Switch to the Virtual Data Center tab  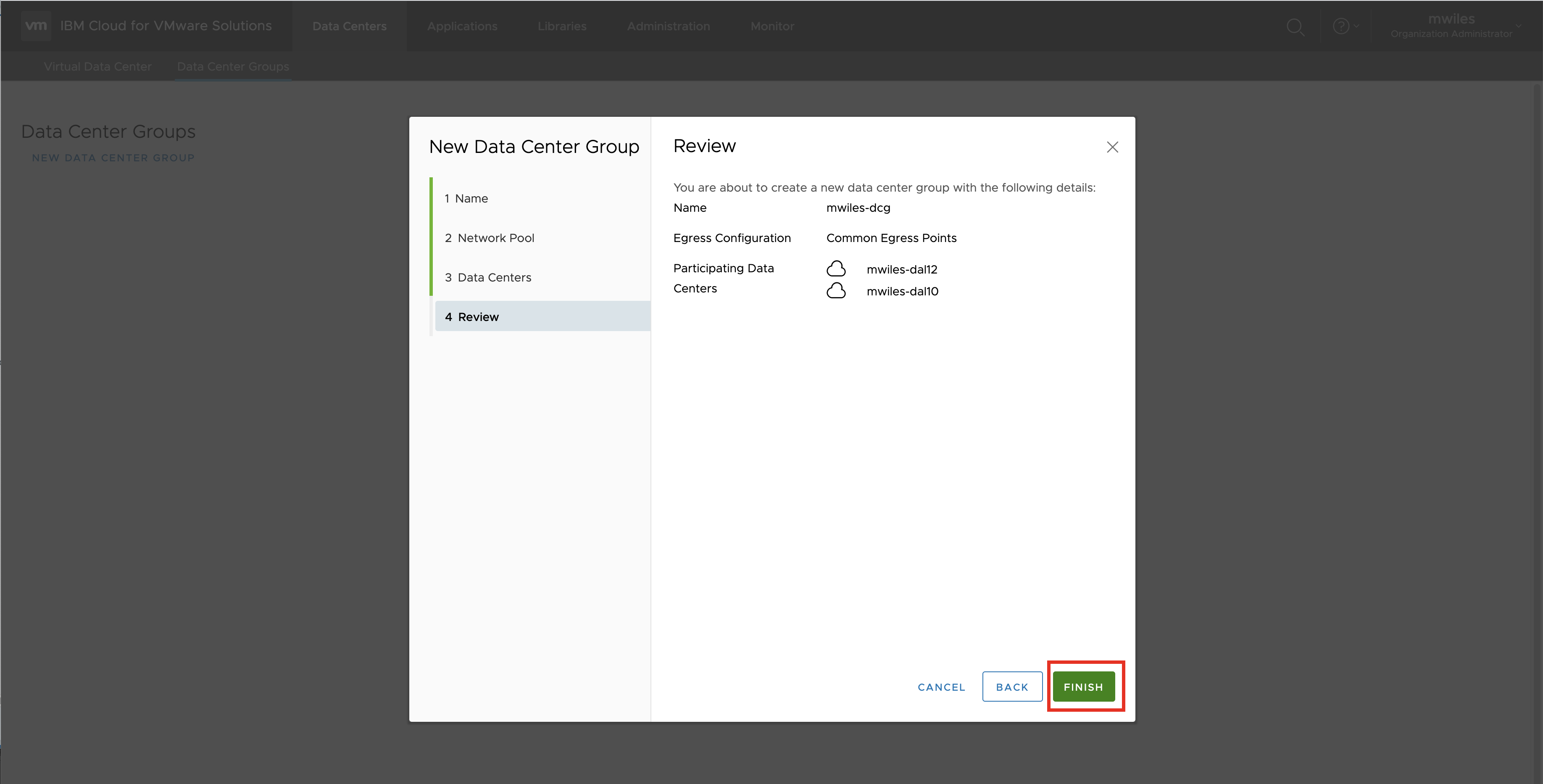pyautogui.click(x=97, y=66)
